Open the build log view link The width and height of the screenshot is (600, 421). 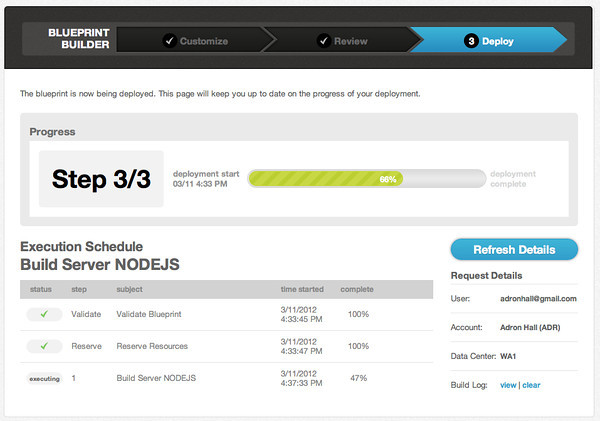point(508,385)
